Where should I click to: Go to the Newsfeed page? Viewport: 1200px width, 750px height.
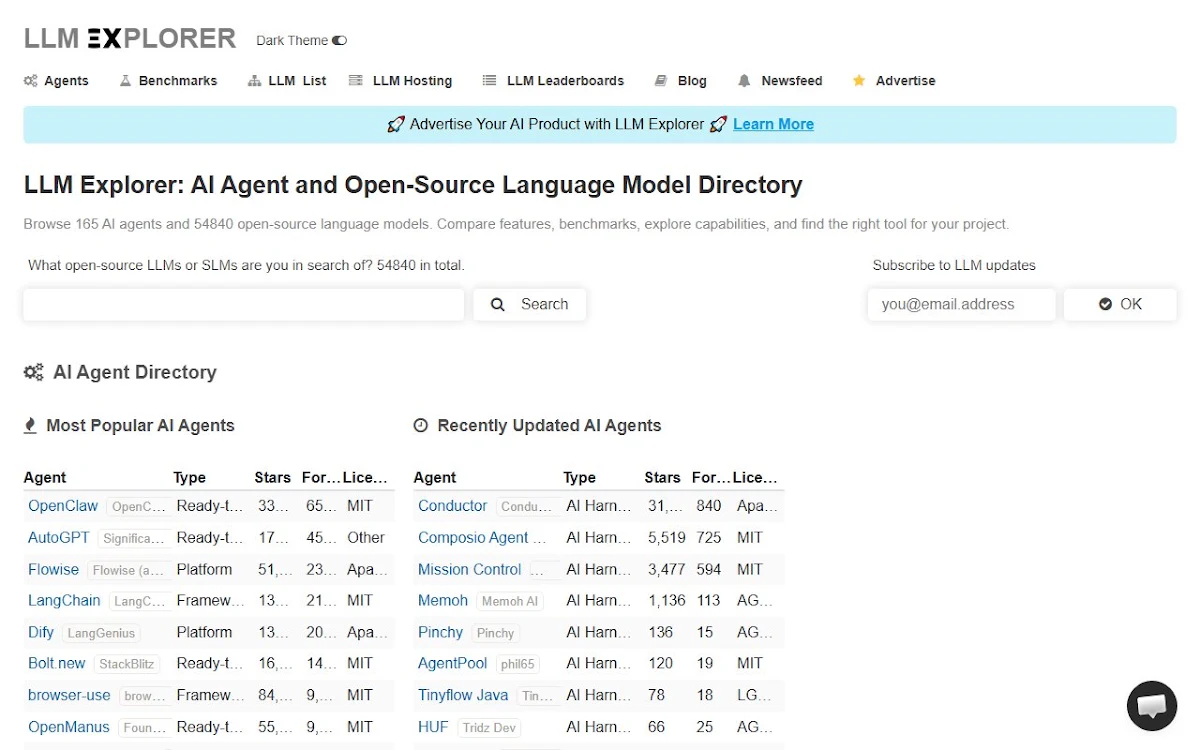(x=780, y=81)
